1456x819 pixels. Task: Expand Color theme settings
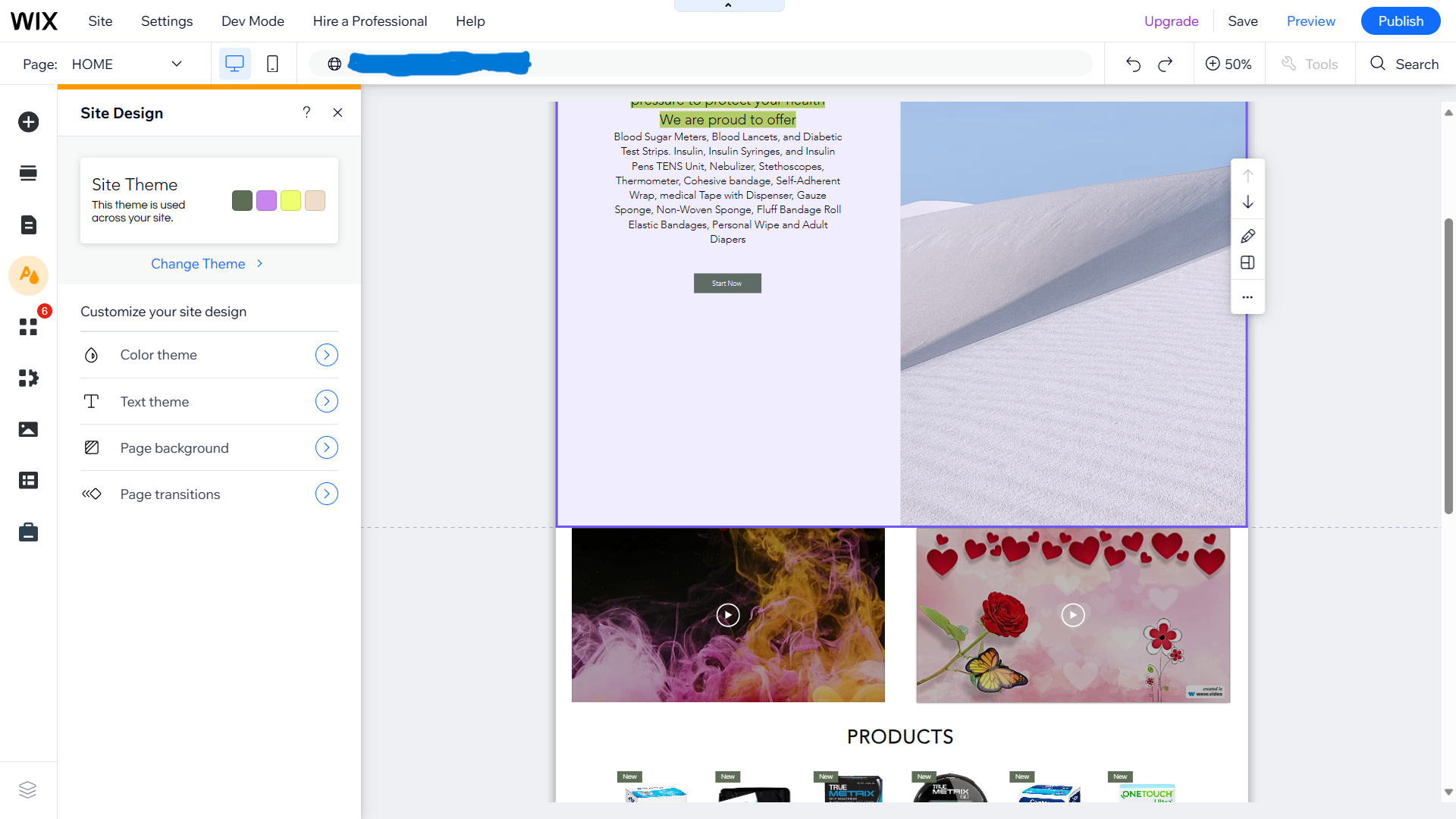tap(326, 355)
